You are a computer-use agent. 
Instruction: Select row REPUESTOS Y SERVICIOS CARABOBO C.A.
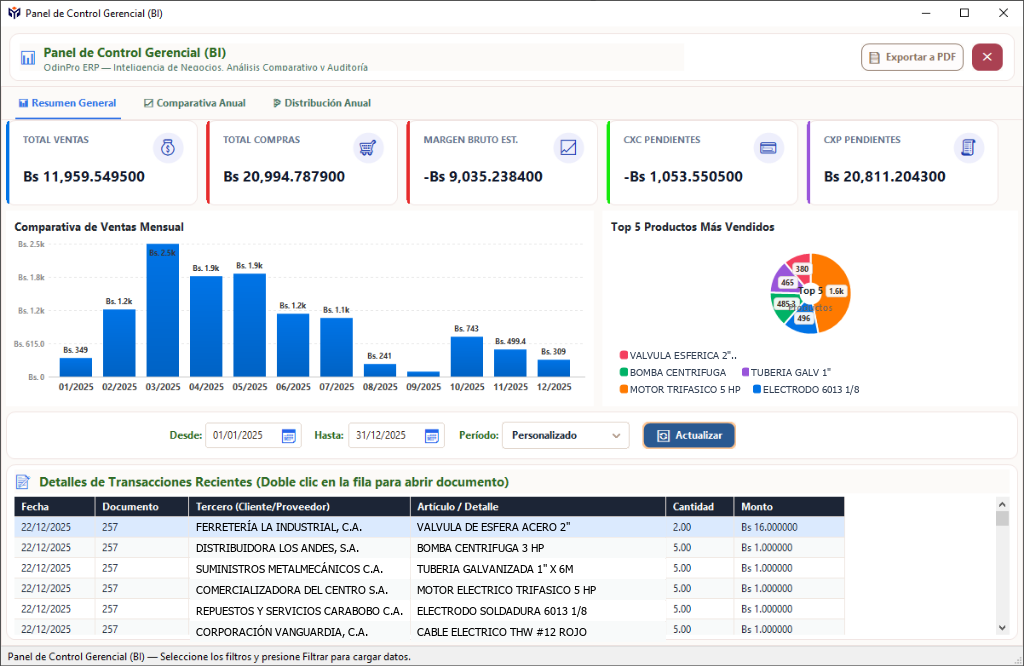click(429, 610)
